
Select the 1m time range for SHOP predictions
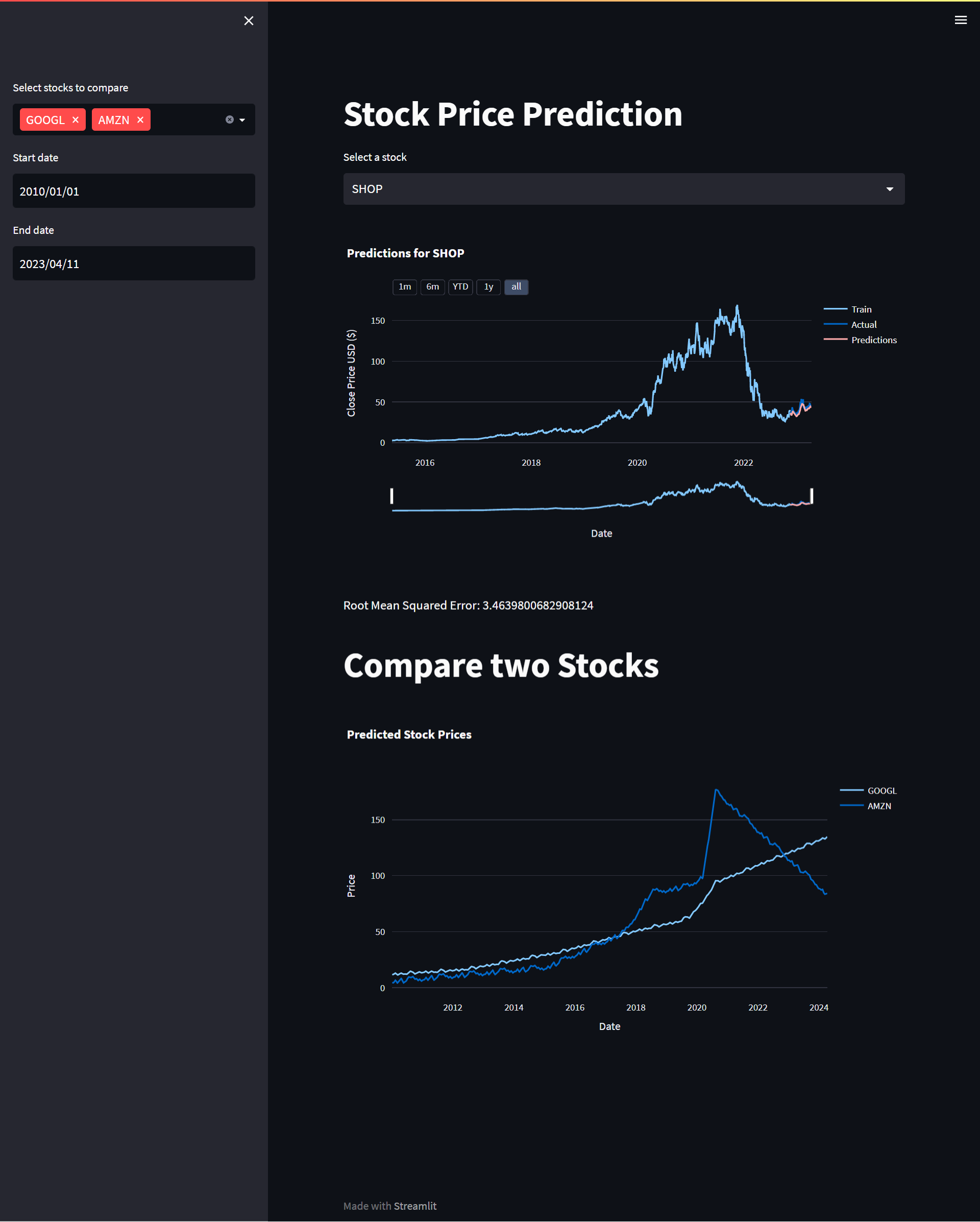click(404, 287)
